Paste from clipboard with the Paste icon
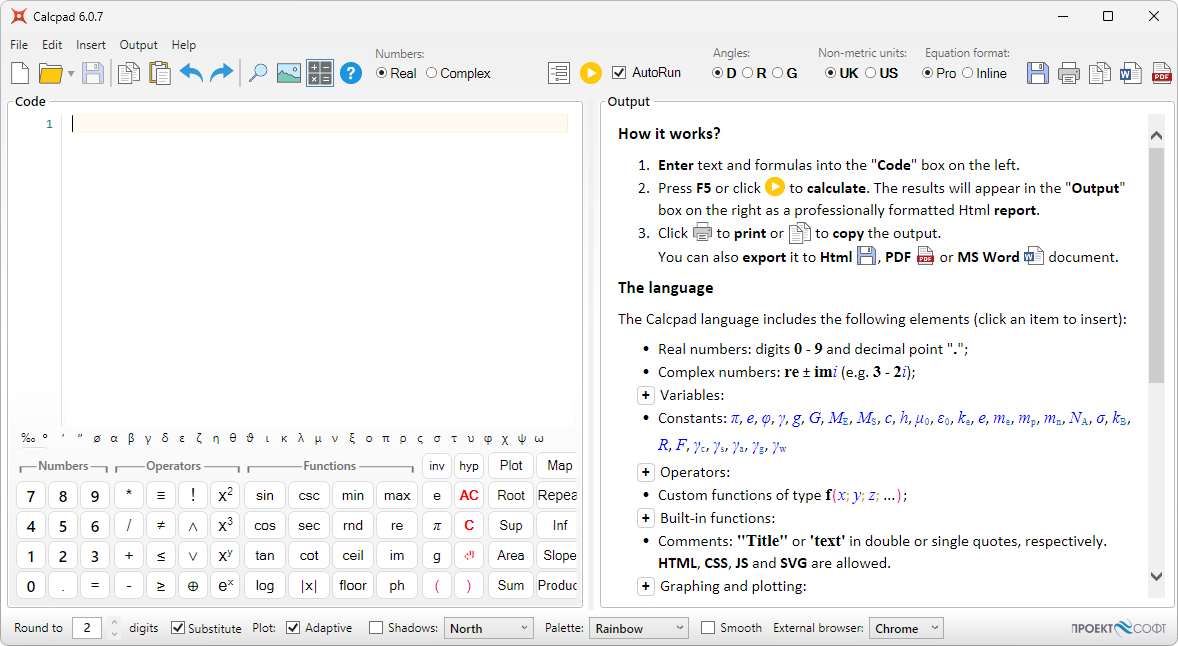The width and height of the screenshot is (1178, 646). [159, 73]
